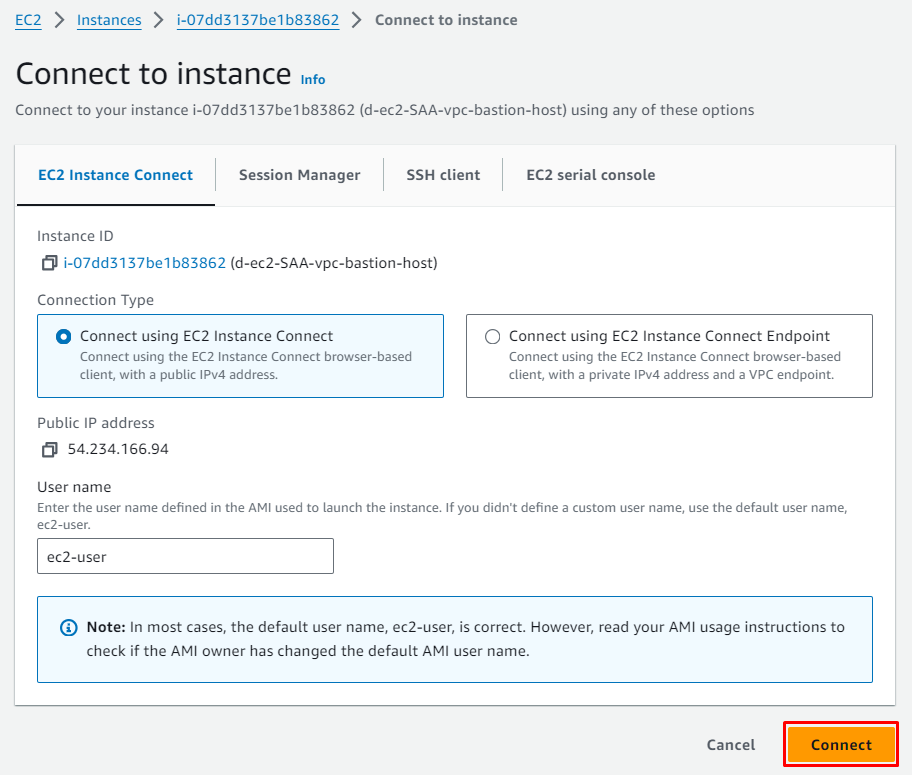Switch to the Session Manager tab
Screen dimensions: 912x775
pos(299,175)
